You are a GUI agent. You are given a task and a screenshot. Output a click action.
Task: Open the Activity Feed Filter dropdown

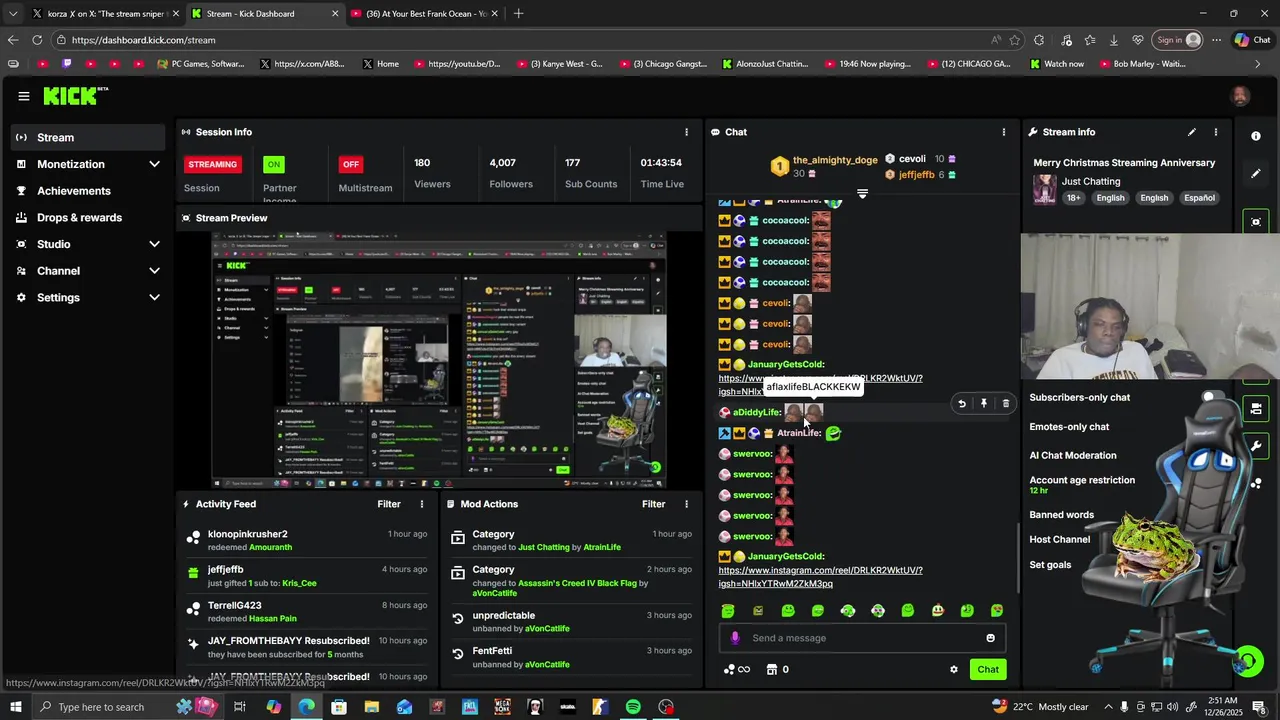click(389, 504)
